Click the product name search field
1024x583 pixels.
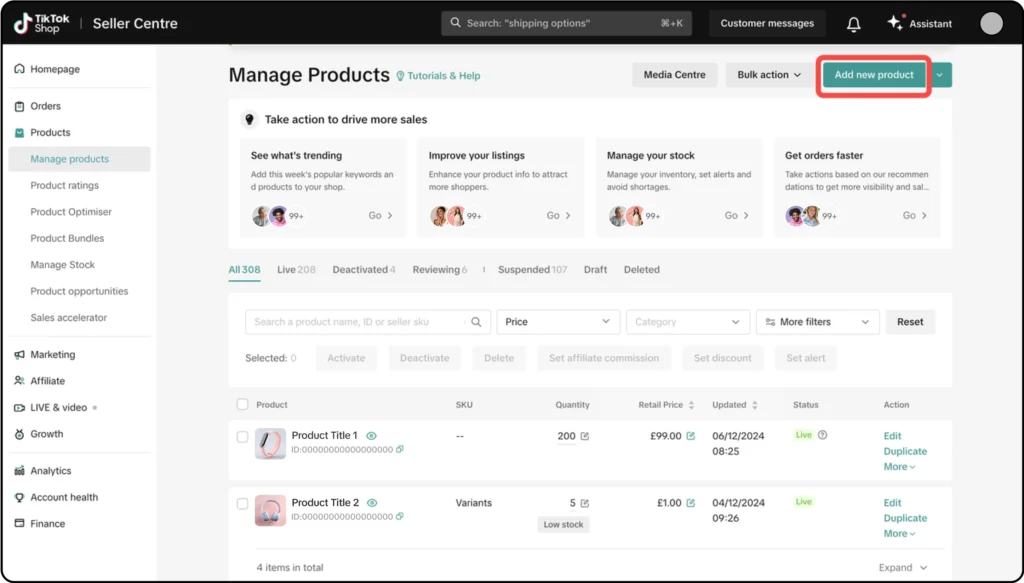tap(355, 322)
